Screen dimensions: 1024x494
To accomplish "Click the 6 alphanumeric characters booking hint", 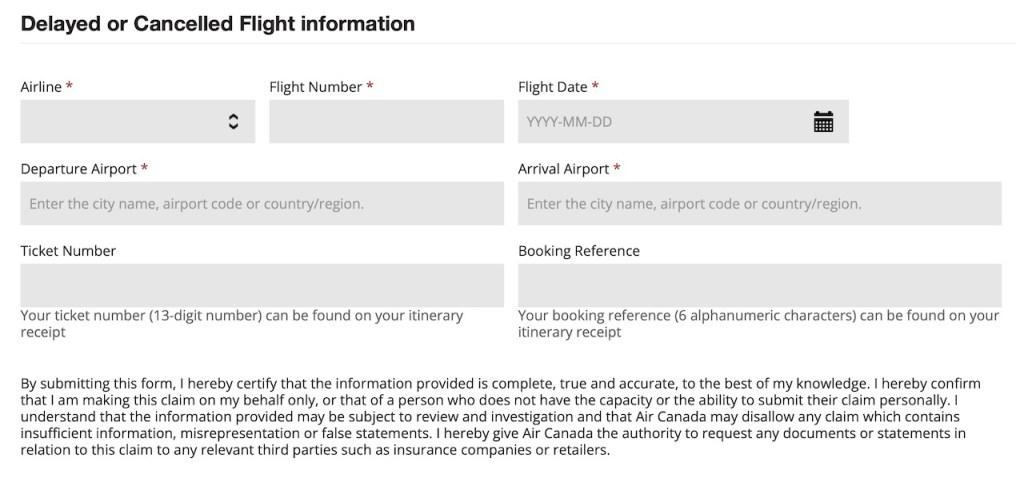I will point(758,323).
